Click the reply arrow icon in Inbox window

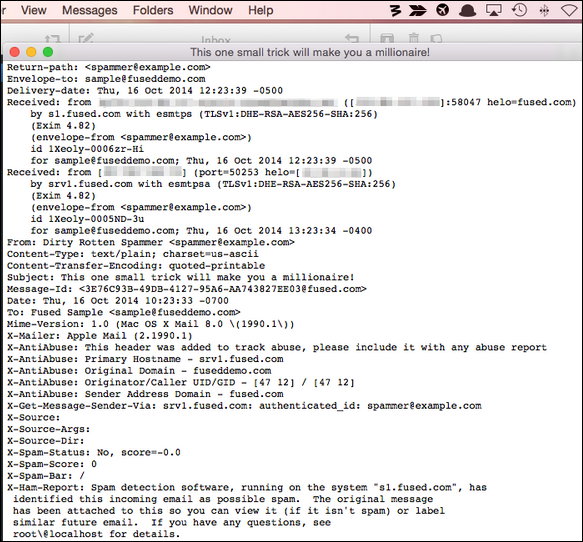pyautogui.click(x=352, y=38)
